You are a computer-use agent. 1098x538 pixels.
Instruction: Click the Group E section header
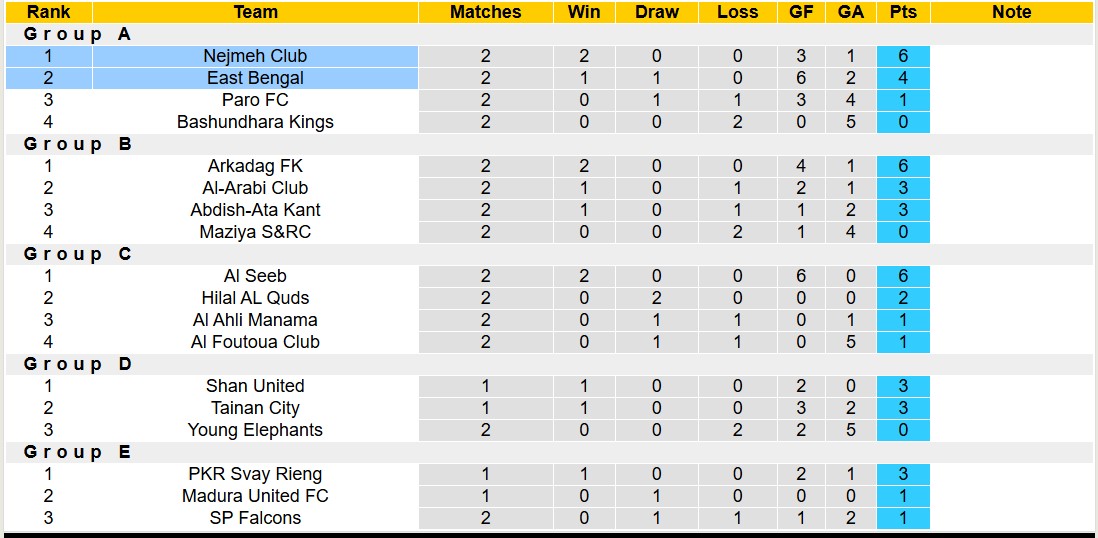78,452
